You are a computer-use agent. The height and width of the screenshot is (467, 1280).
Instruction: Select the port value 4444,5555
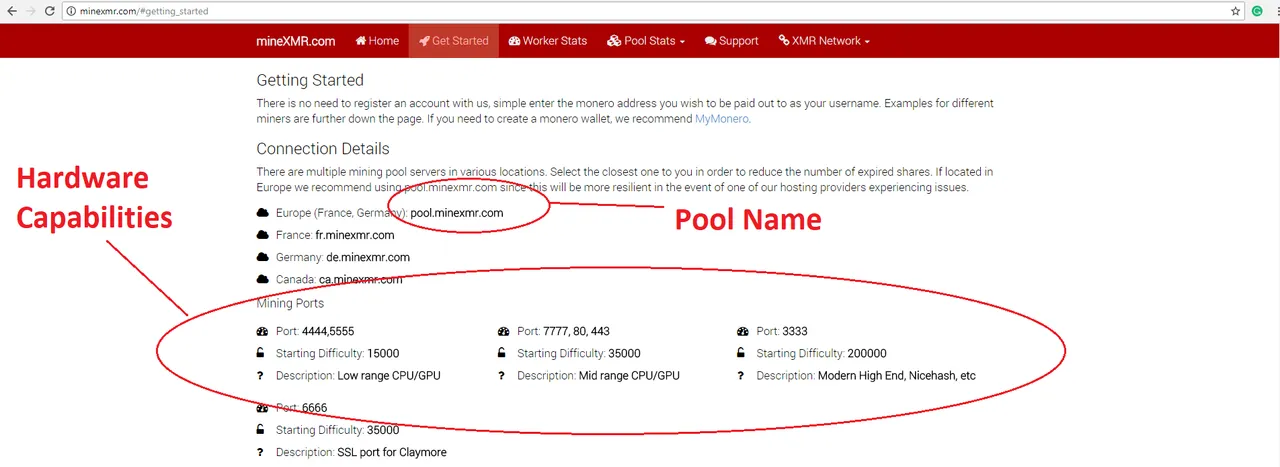pyautogui.click(x=328, y=331)
